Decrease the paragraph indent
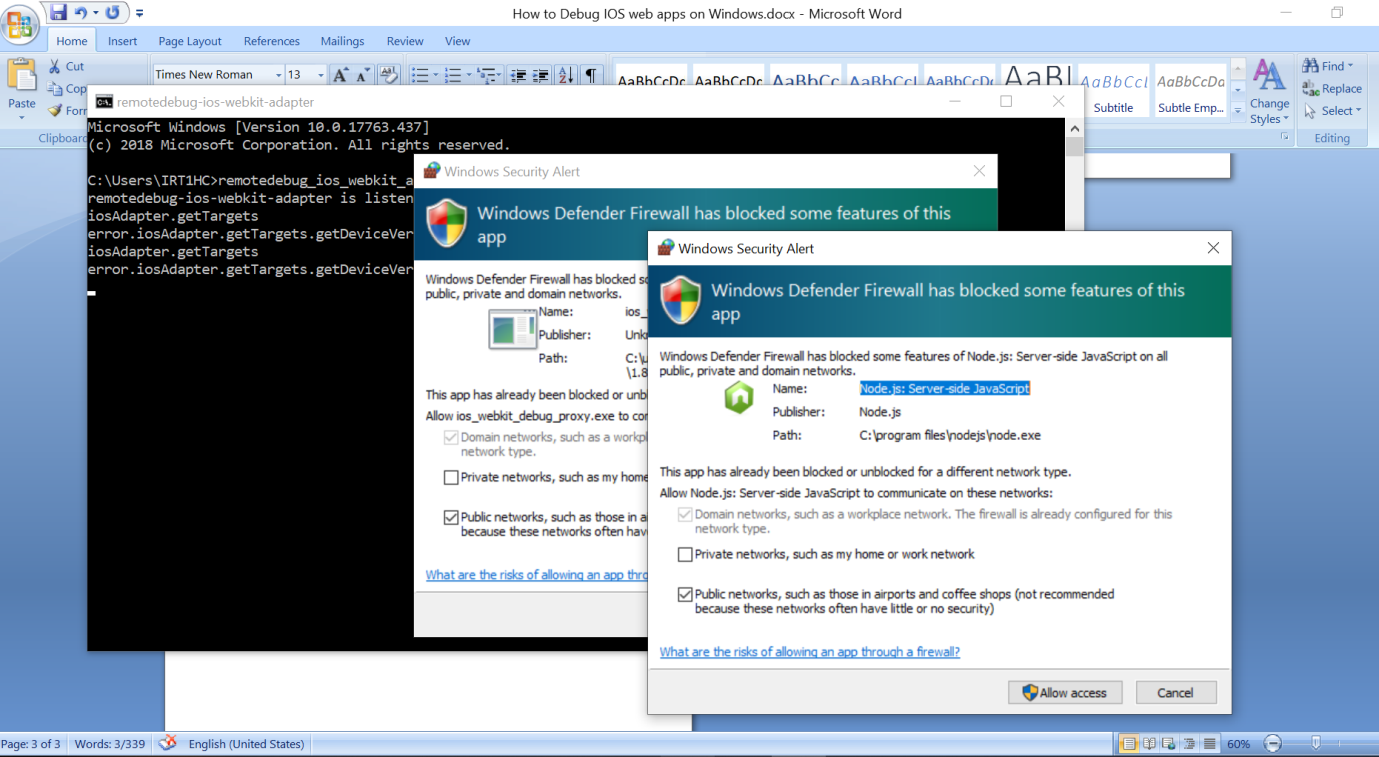 point(518,75)
